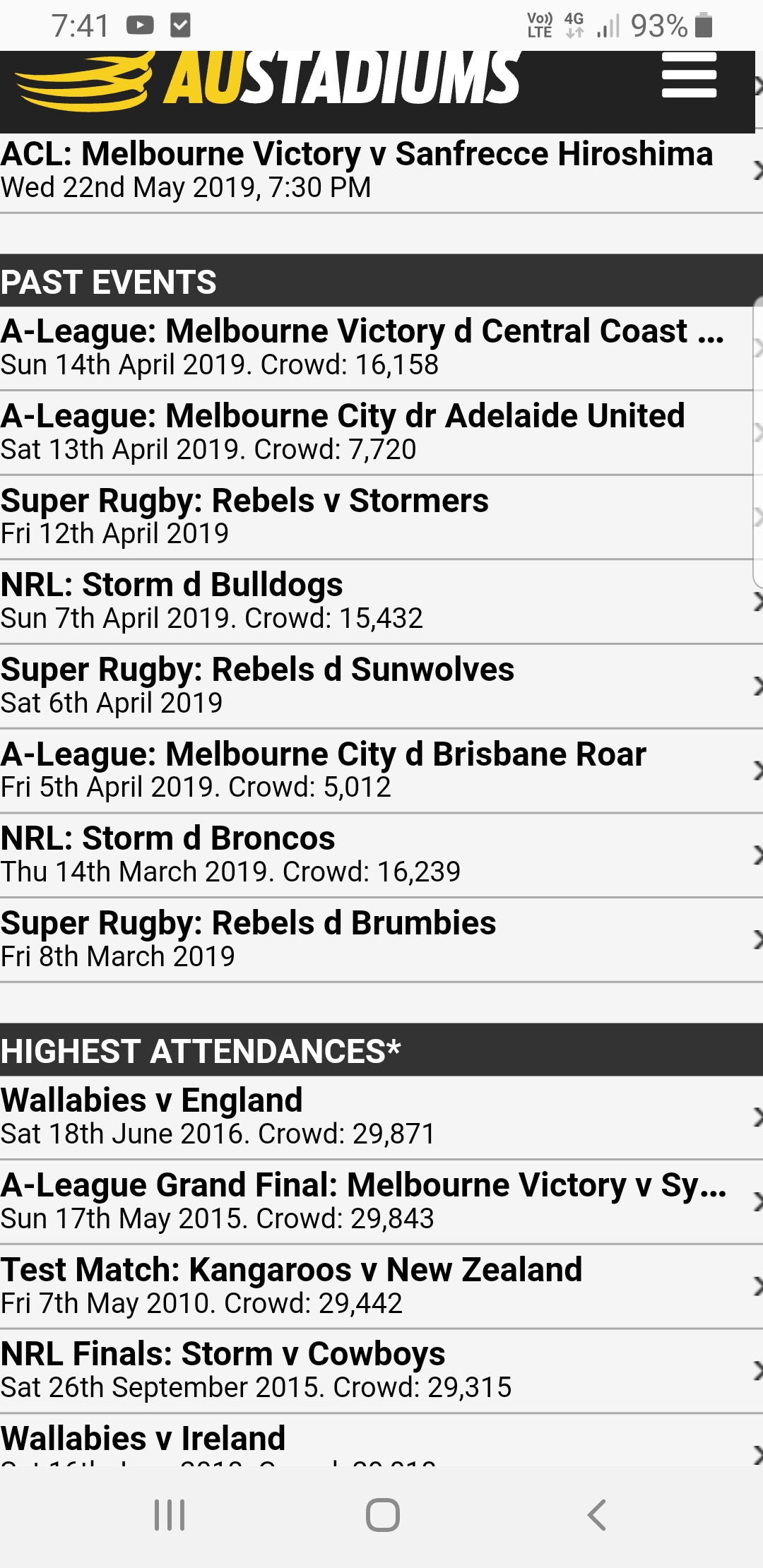763x1568 pixels.
Task: Tap the Android back button
Action: pos(597,1515)
